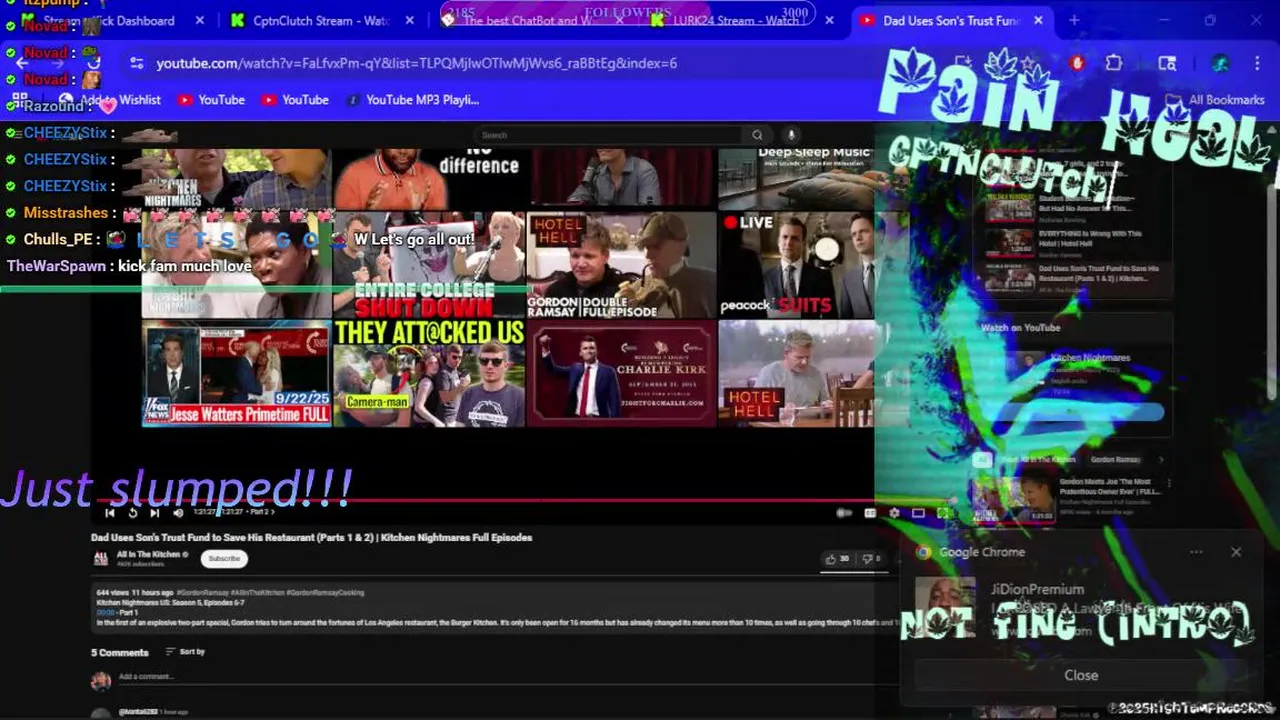Click Close on Chrome notification
The height and width of the screenshot is (720, 1280).
[x=1081, y=675]
